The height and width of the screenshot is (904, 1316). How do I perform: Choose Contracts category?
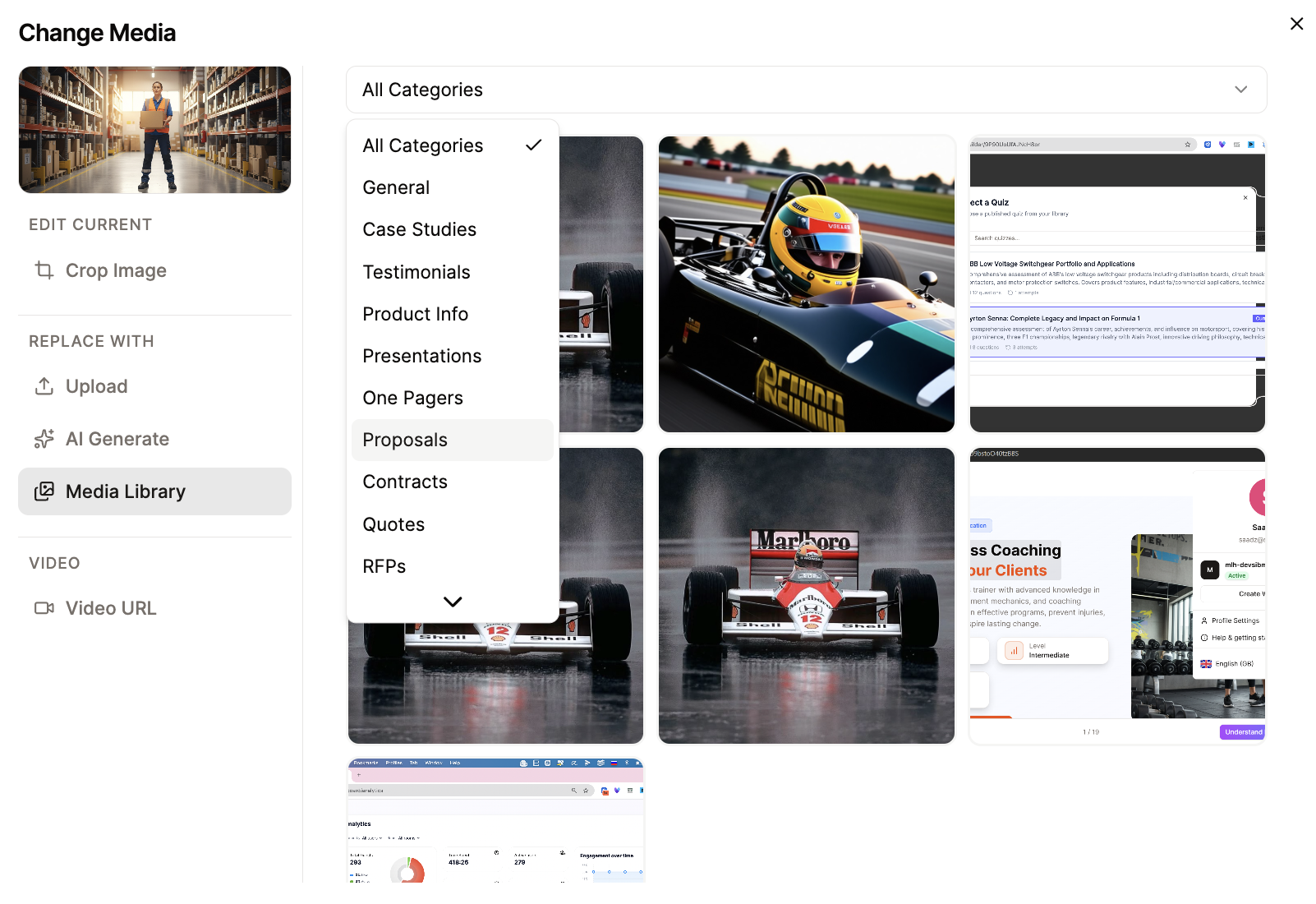pos(453,482)
